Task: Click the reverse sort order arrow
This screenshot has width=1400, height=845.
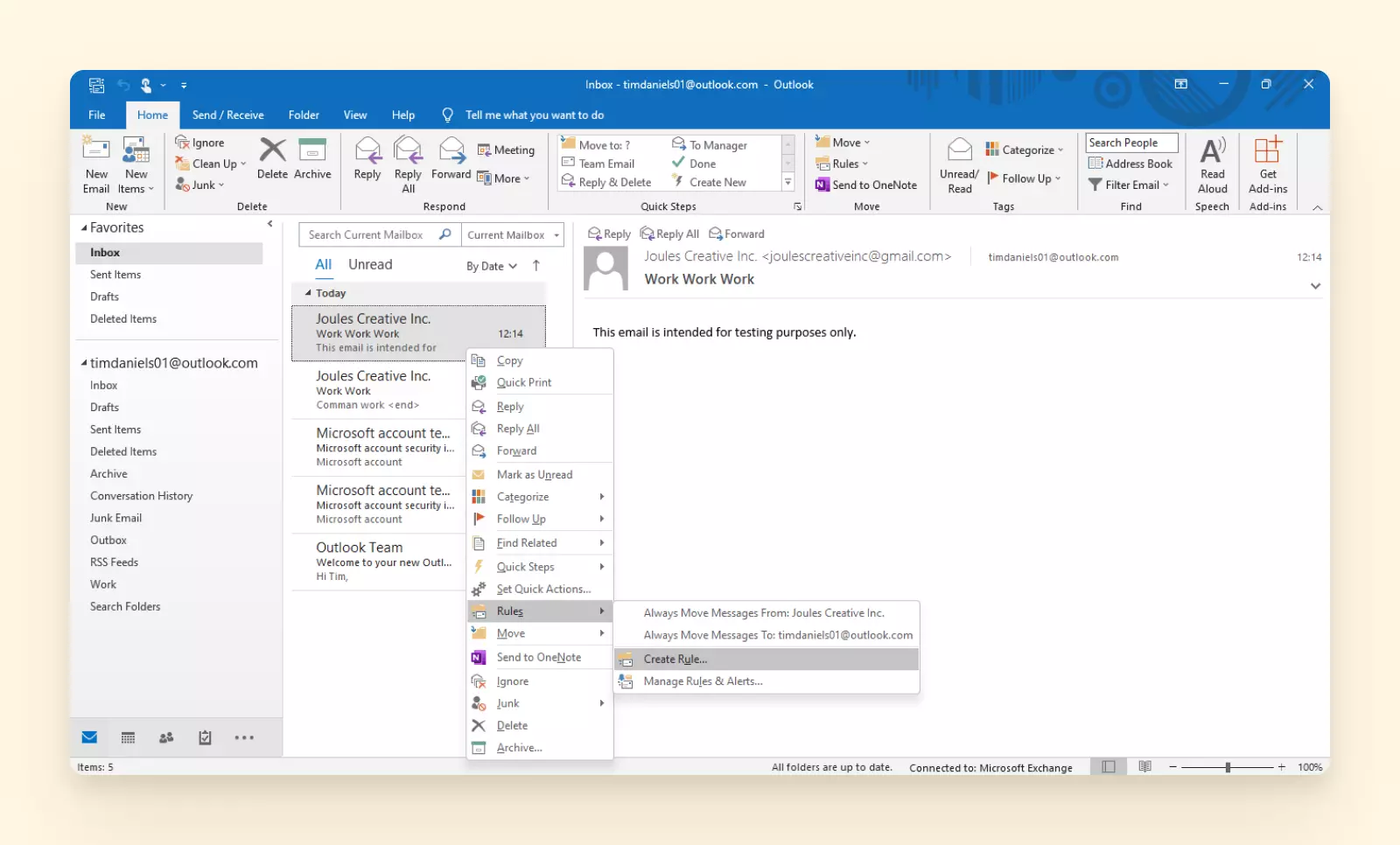Action: pos(536,265)
